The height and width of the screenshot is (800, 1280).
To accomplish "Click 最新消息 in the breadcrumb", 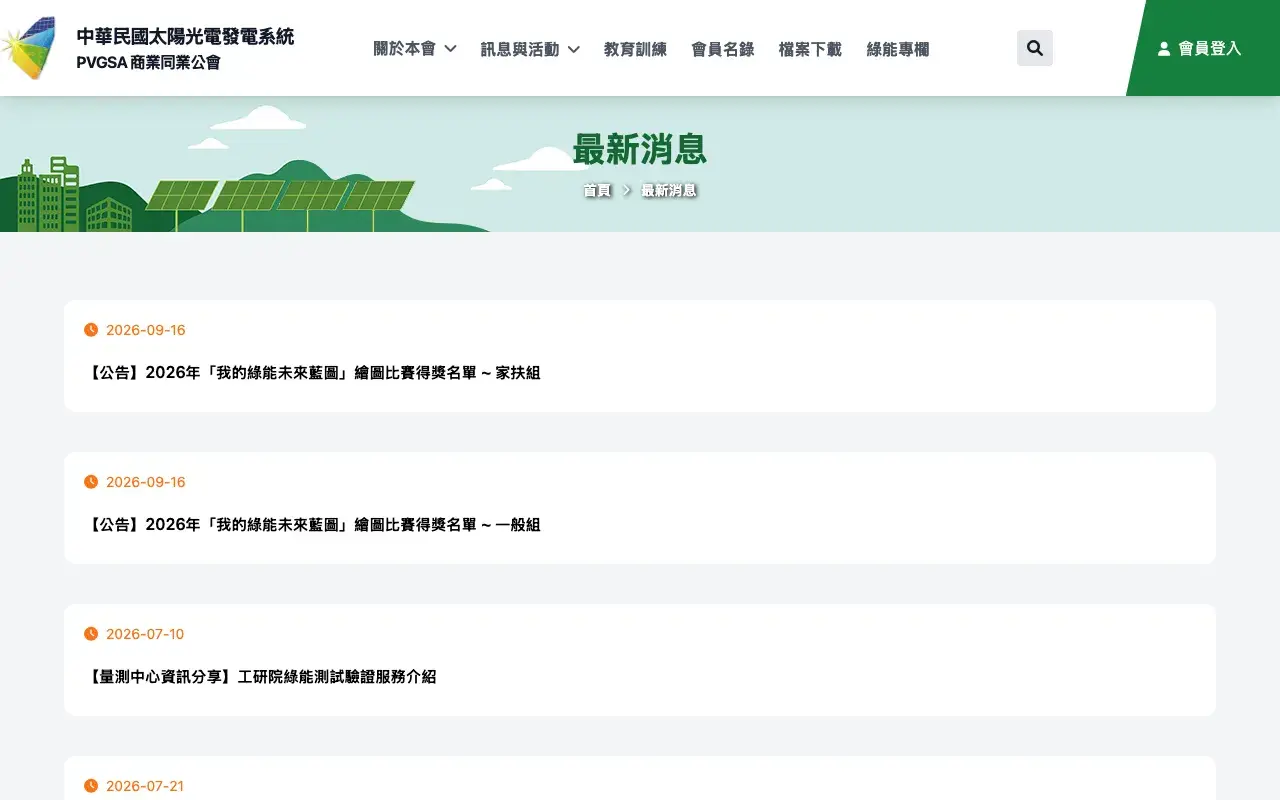I will click(669, 190).
